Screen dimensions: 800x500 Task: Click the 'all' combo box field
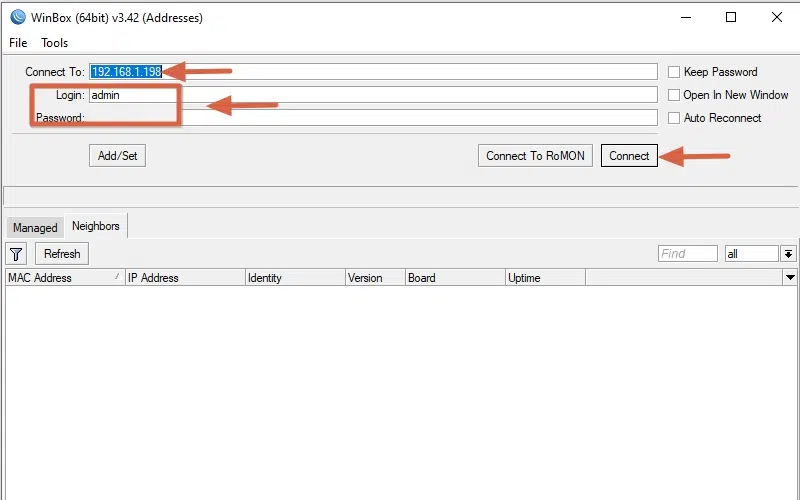pos(752,254)
